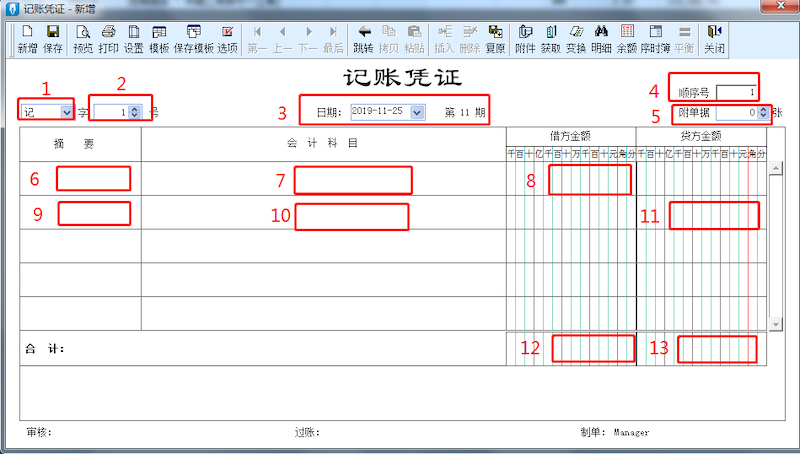Click the 平衡 balance icon
The height and width of the screenshot is (454, 800).
coord(684,39)
